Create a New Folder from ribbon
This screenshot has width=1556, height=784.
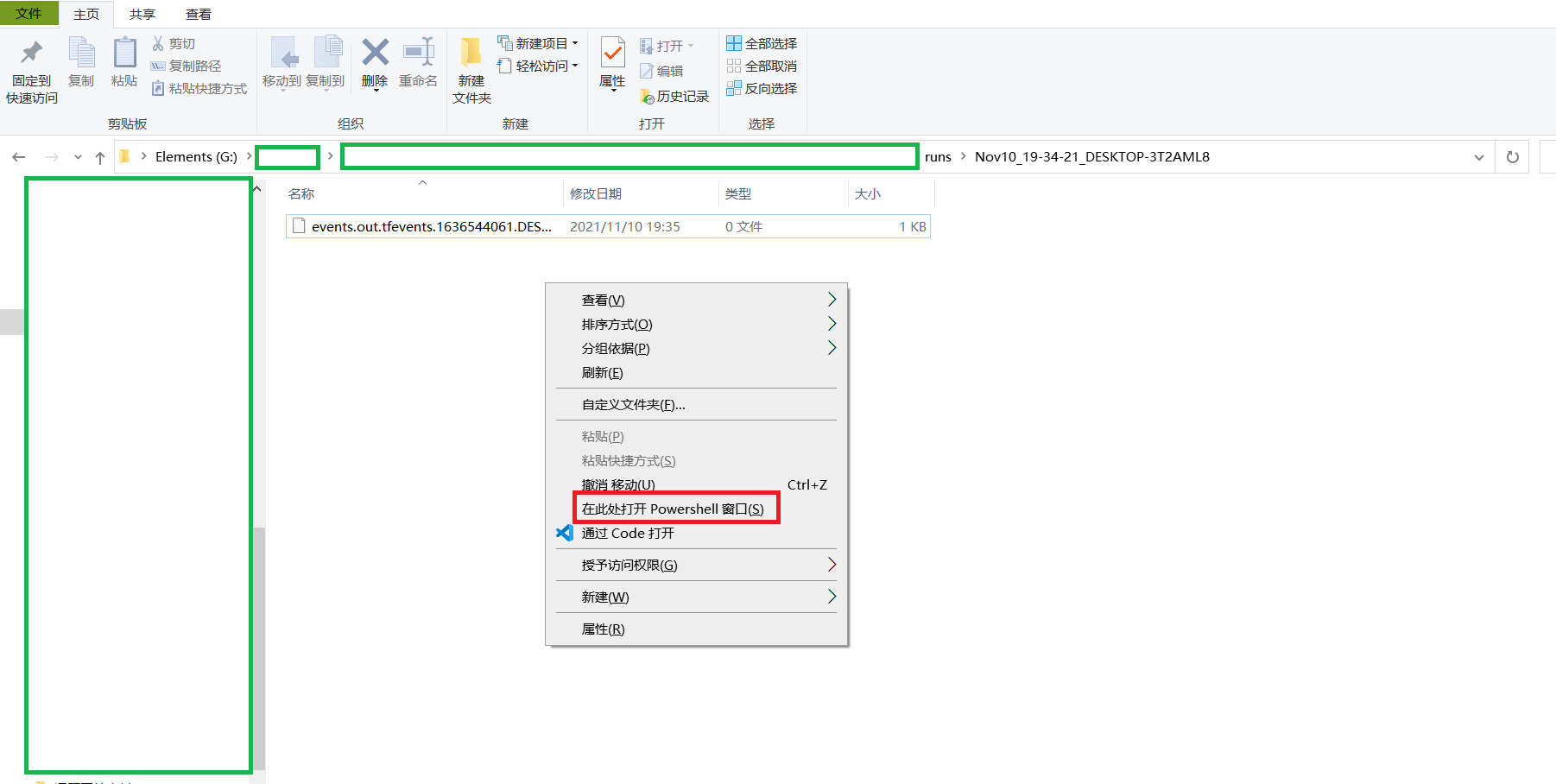[x=471, y=72]
